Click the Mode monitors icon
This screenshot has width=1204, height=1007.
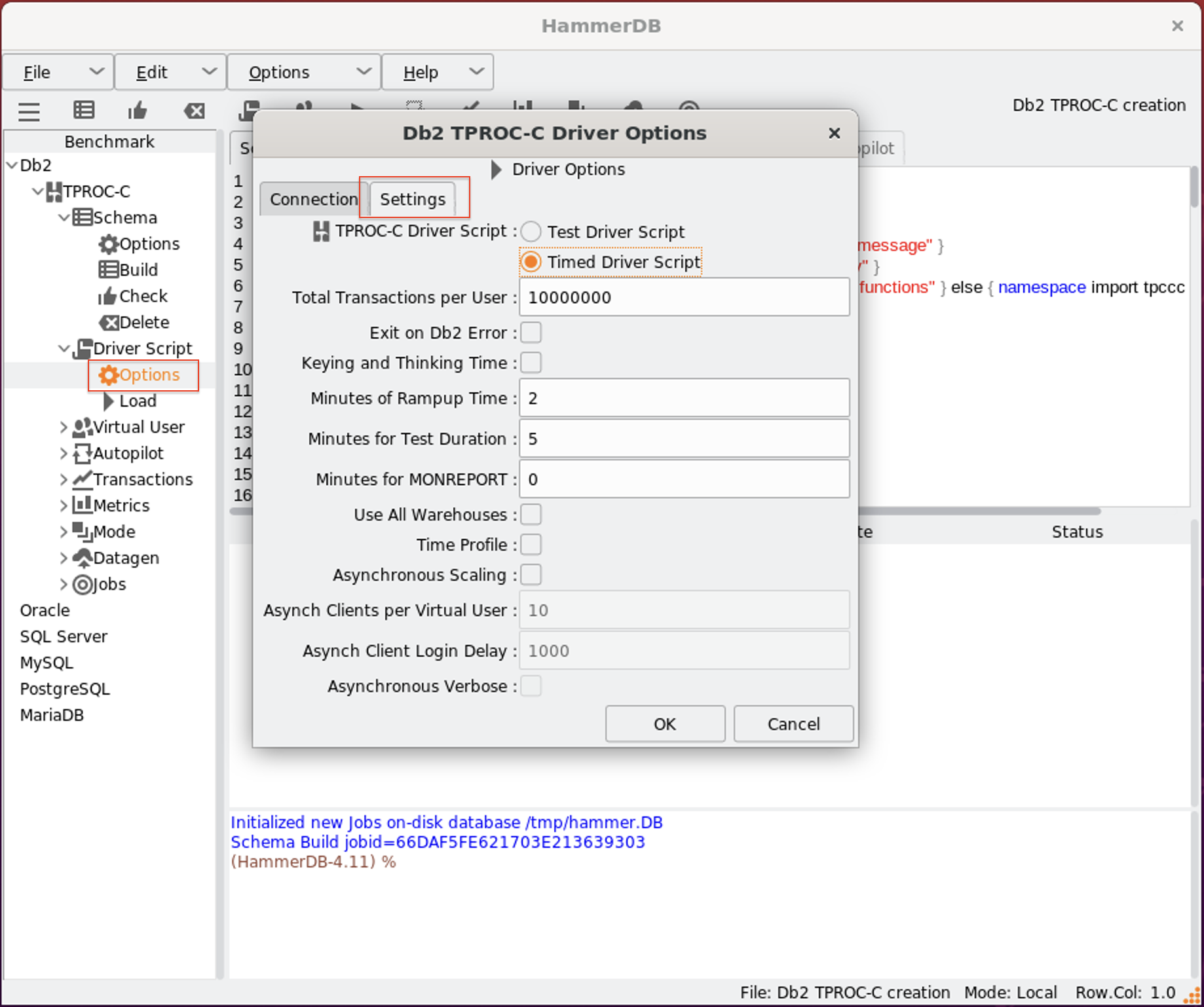82,532
